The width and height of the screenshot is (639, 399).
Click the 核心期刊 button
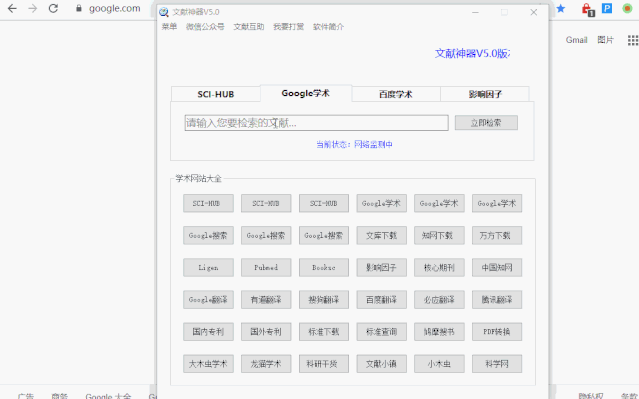point(439,268)
